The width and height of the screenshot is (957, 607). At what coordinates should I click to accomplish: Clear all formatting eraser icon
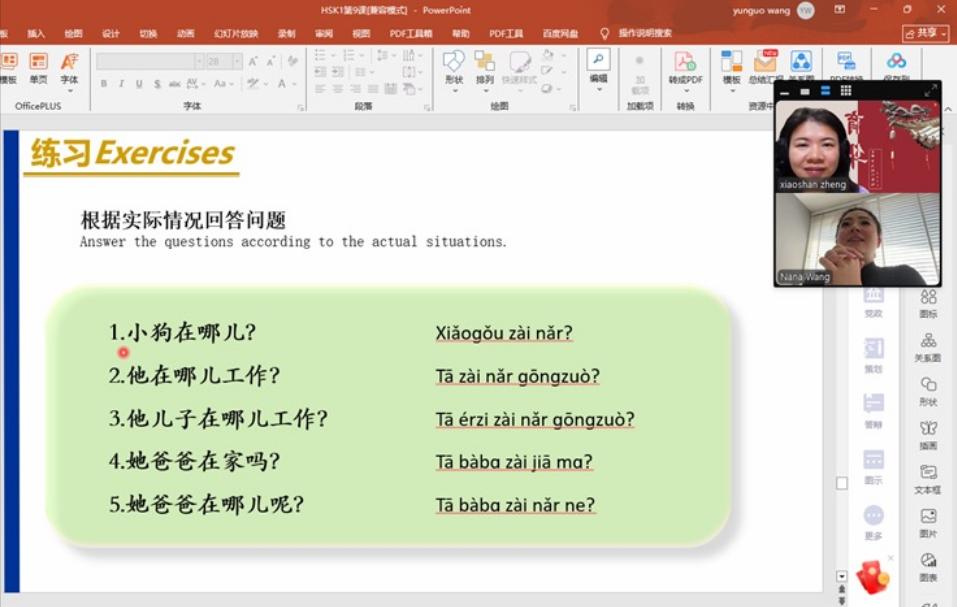[293, 61]
